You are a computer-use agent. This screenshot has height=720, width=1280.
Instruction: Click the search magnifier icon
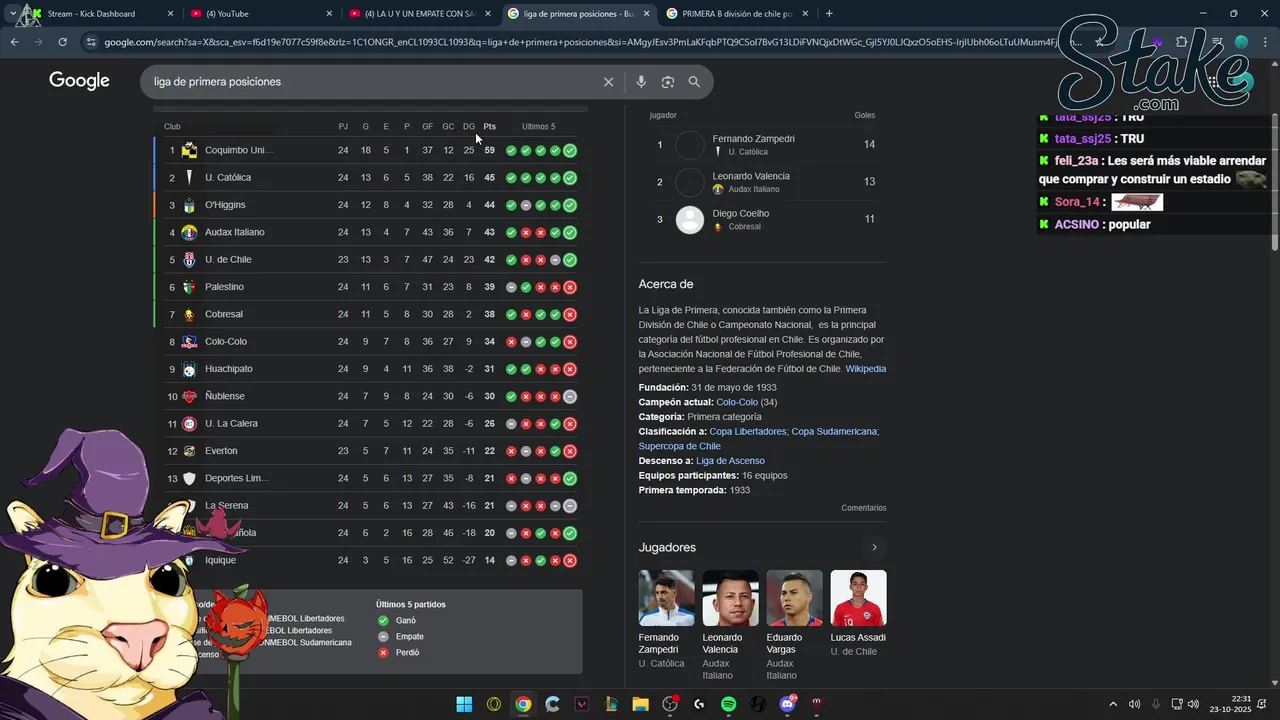[694, 82]
